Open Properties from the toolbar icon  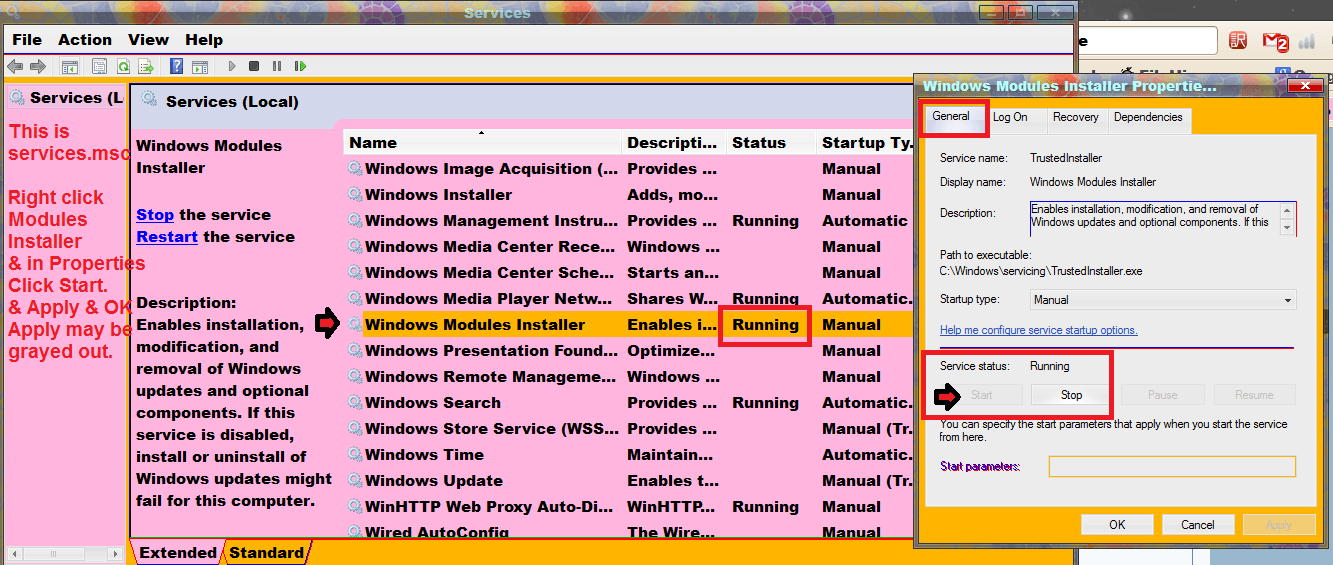99,67
